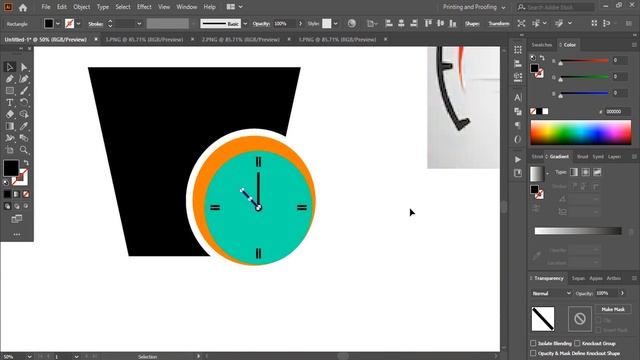
Task: Open the Effect menu
Action: (x=144, y=7)
